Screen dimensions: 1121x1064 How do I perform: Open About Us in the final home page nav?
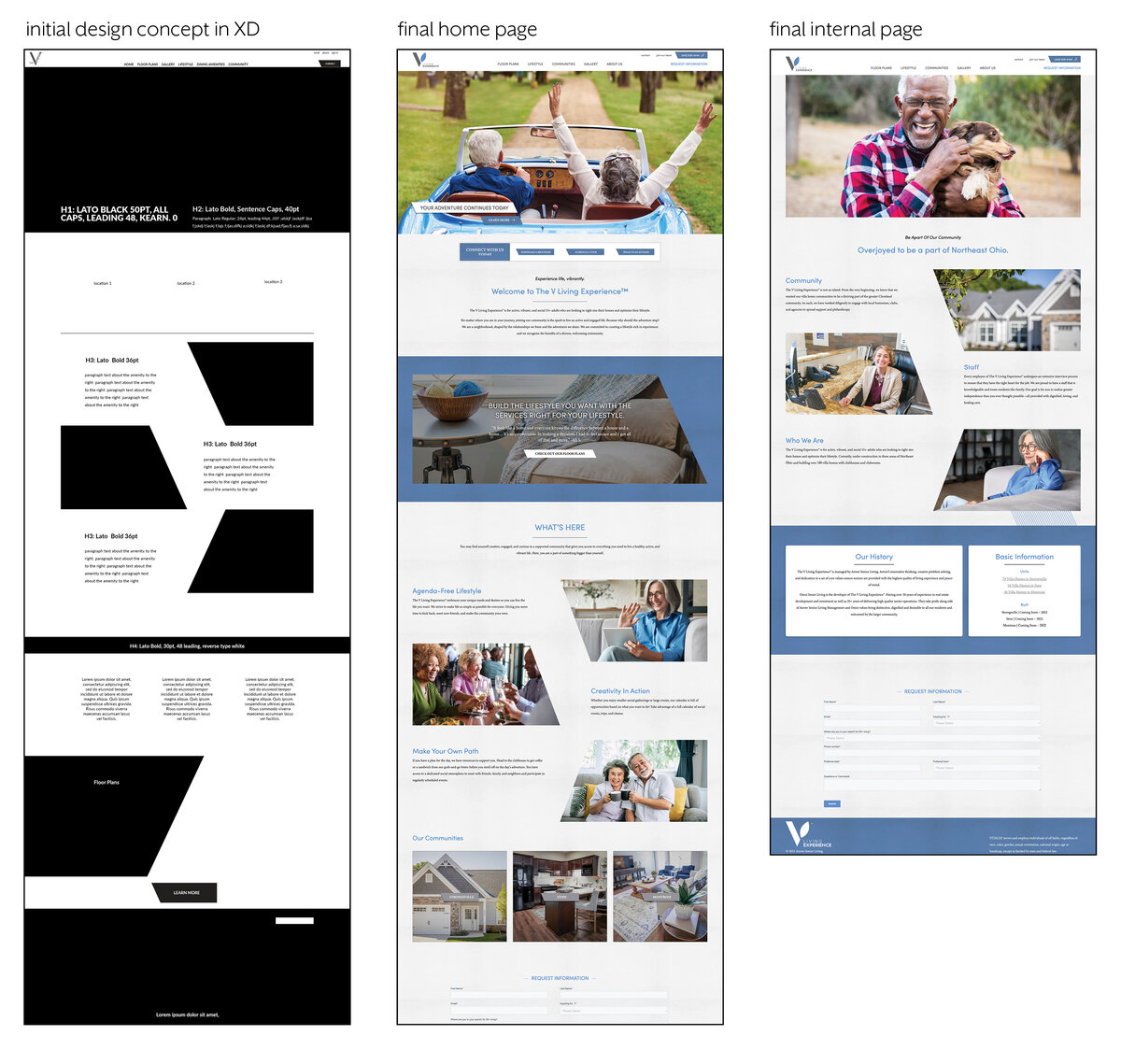point(614,64)
